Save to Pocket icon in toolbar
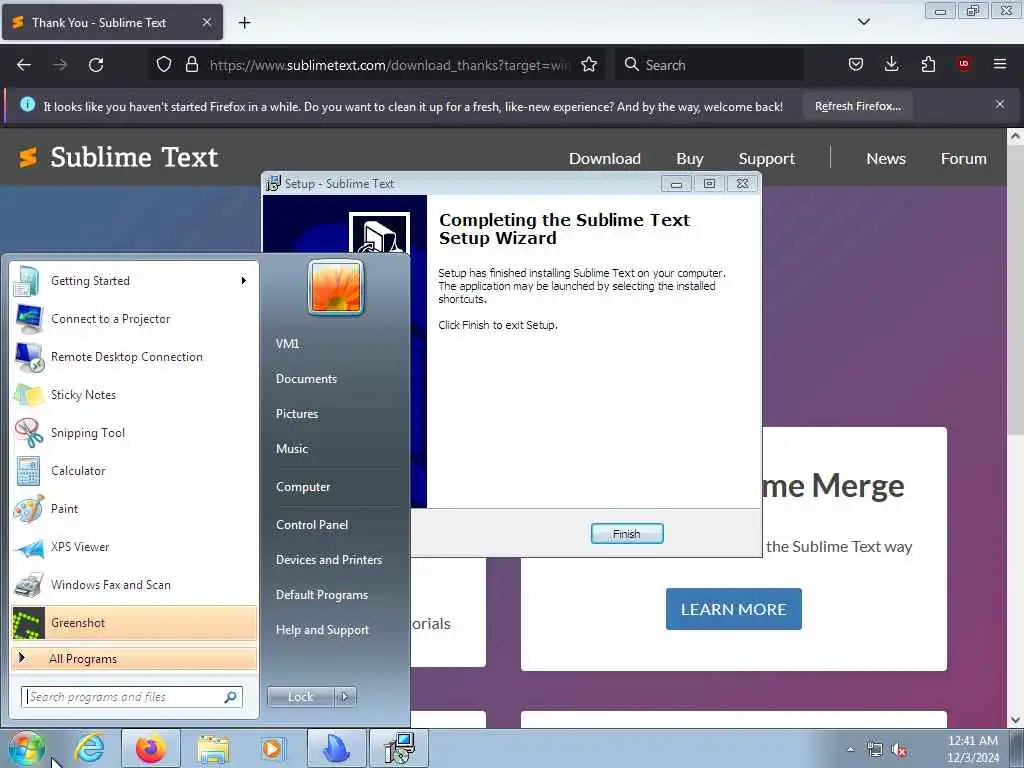The height and width of the screenshot is (768, 1024). (x=856, y=64)
